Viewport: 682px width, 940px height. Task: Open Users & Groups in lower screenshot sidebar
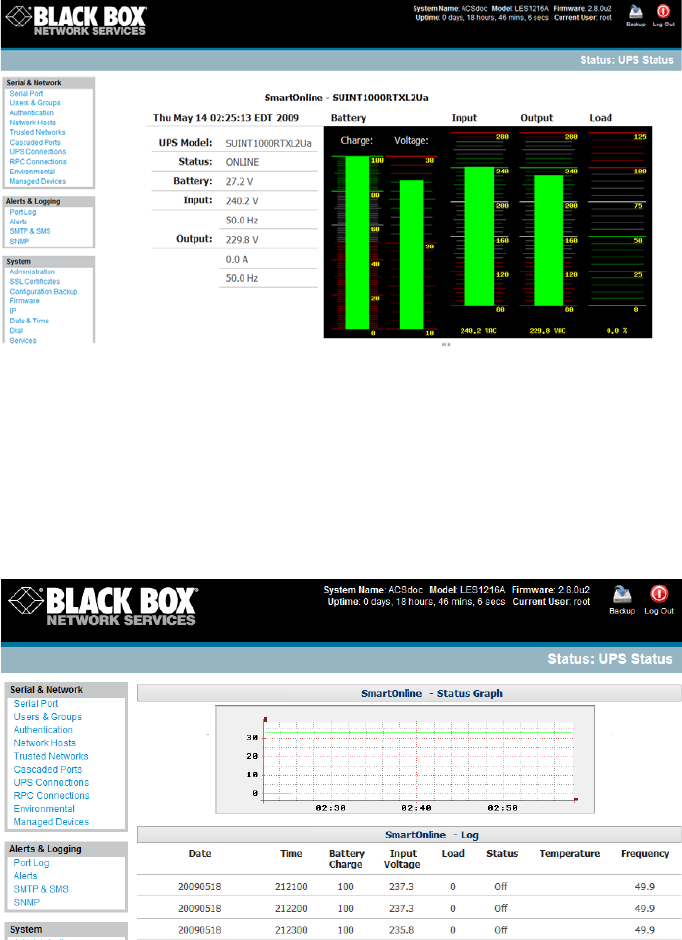(48, 717)
